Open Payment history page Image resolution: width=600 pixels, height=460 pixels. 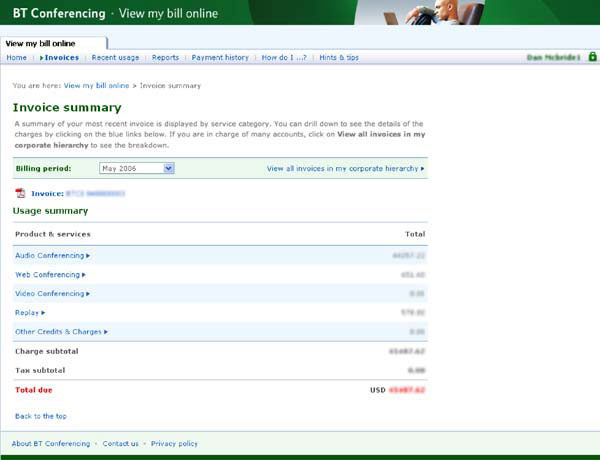220,58
